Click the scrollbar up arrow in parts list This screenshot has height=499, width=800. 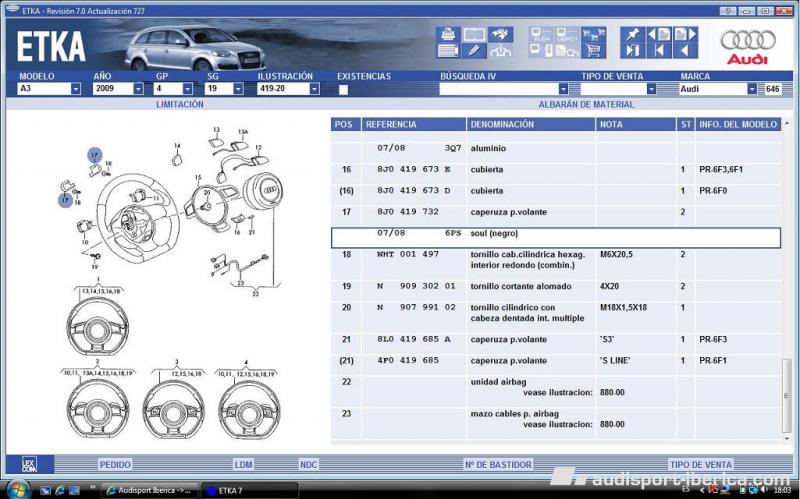[x=786, y=123]
